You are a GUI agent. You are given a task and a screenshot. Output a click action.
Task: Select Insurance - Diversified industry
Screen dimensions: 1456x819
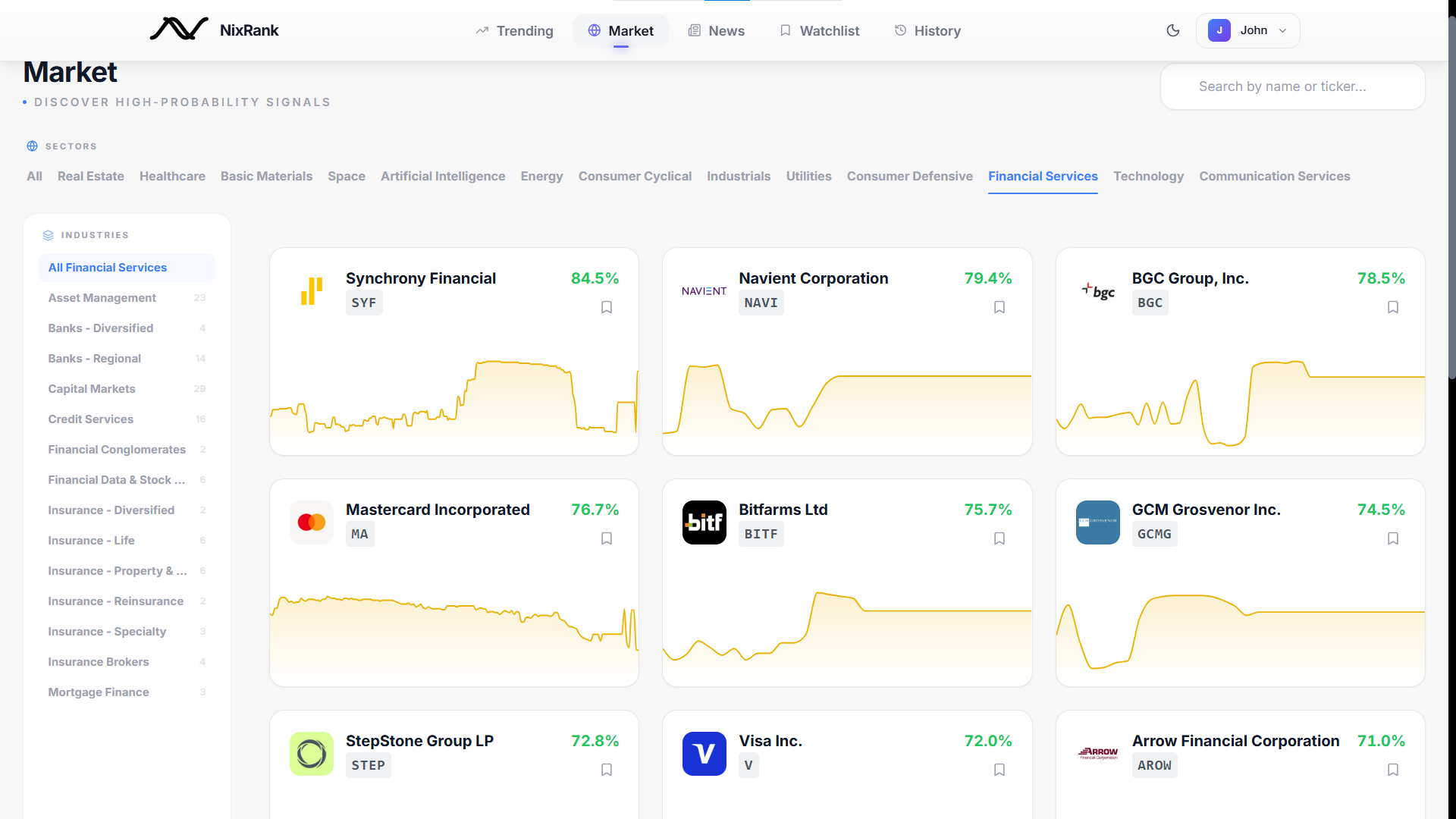tap(127, 510)
